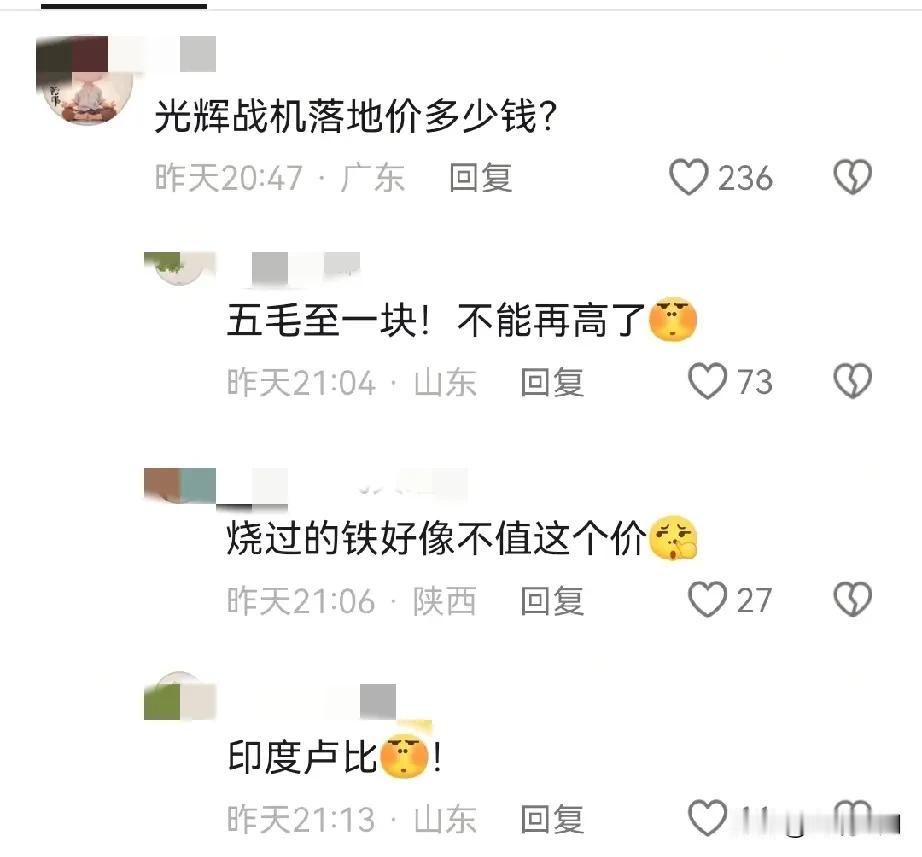Open the meditating monk avatar profile
The width and height of the screenshot is (922, 857).
click(85, 79)
